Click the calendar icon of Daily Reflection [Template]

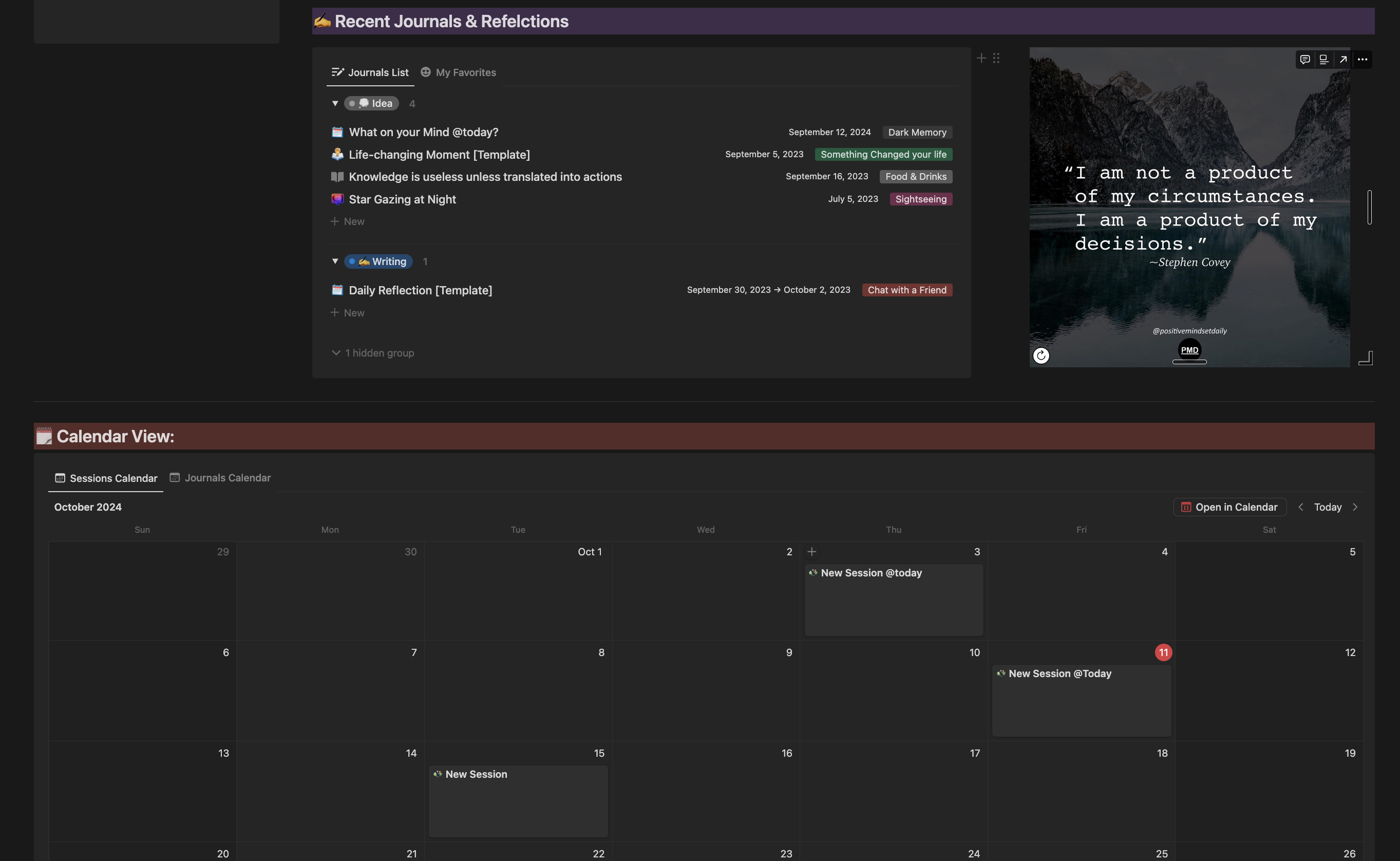pyautogui.click(x=337, y=290)
